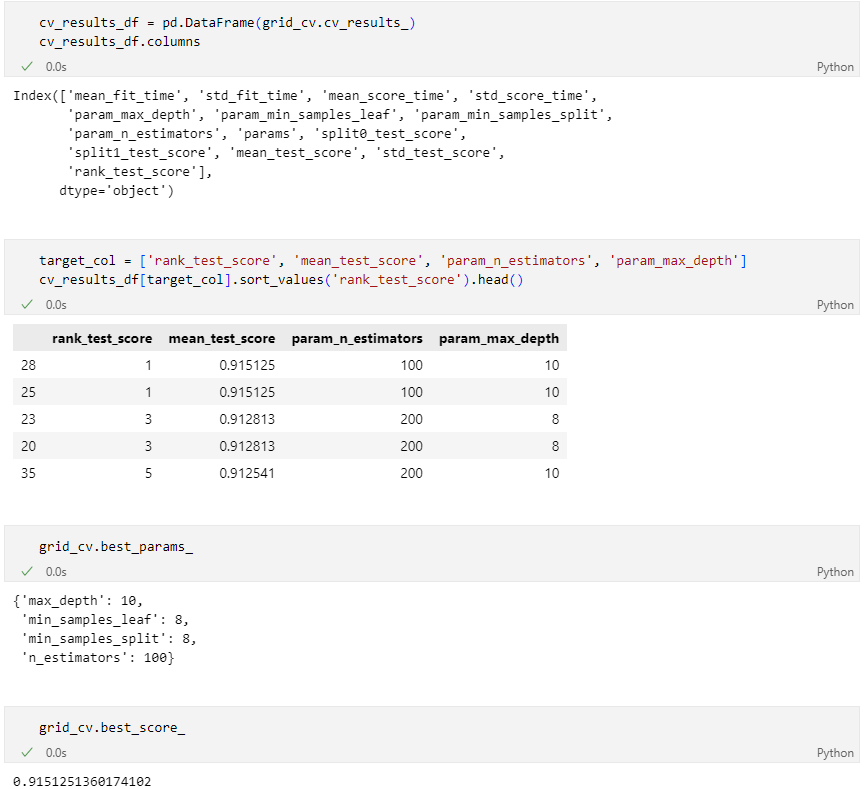Click mean_test_score value 0.915125 in row 28
The height and width of the screenshot is (789, 864).
point(247,365)
